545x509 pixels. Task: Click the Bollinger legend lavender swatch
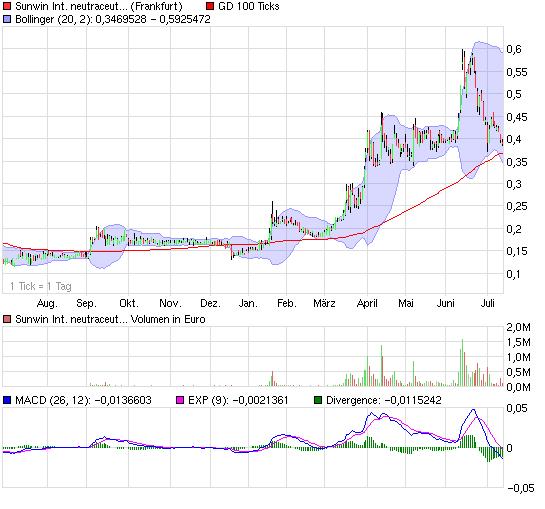click(x=7, y=19)
